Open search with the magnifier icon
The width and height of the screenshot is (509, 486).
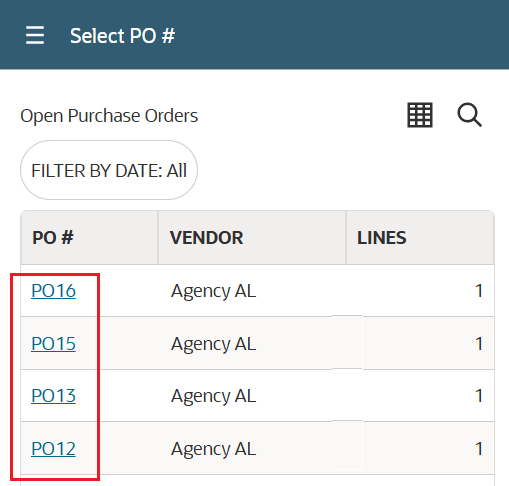pyautogui.click(x=469, y=115)
